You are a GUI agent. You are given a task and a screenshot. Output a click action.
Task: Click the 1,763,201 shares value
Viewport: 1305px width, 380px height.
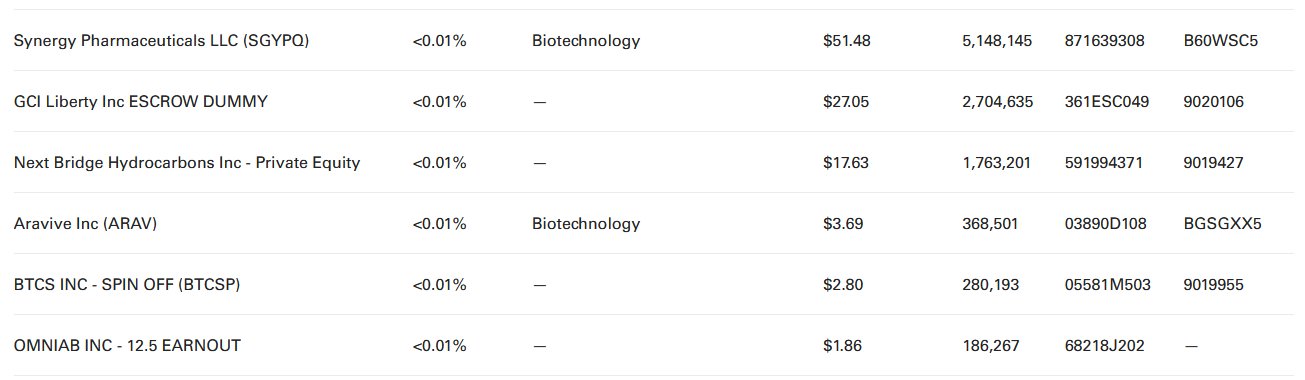pyautogui.click(x=996, y=163)
